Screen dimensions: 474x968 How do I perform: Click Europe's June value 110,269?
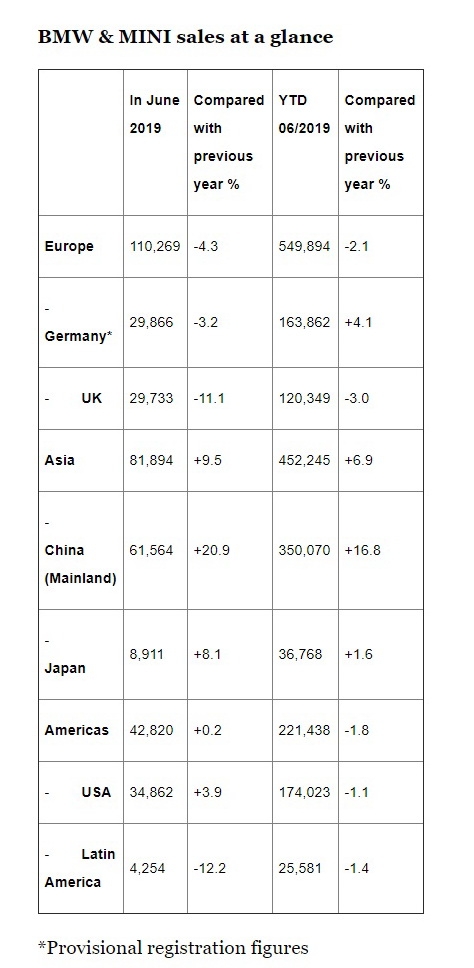pos(155,246)
